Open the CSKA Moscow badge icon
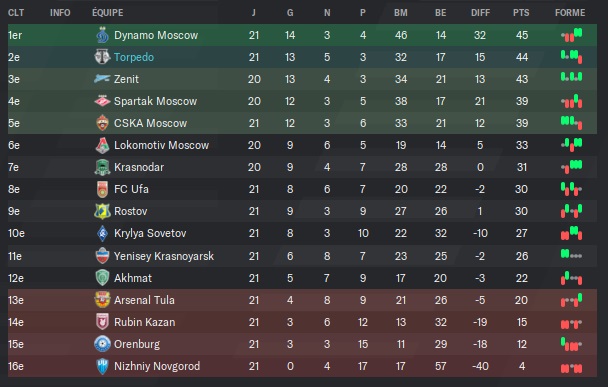 point(102,123)
